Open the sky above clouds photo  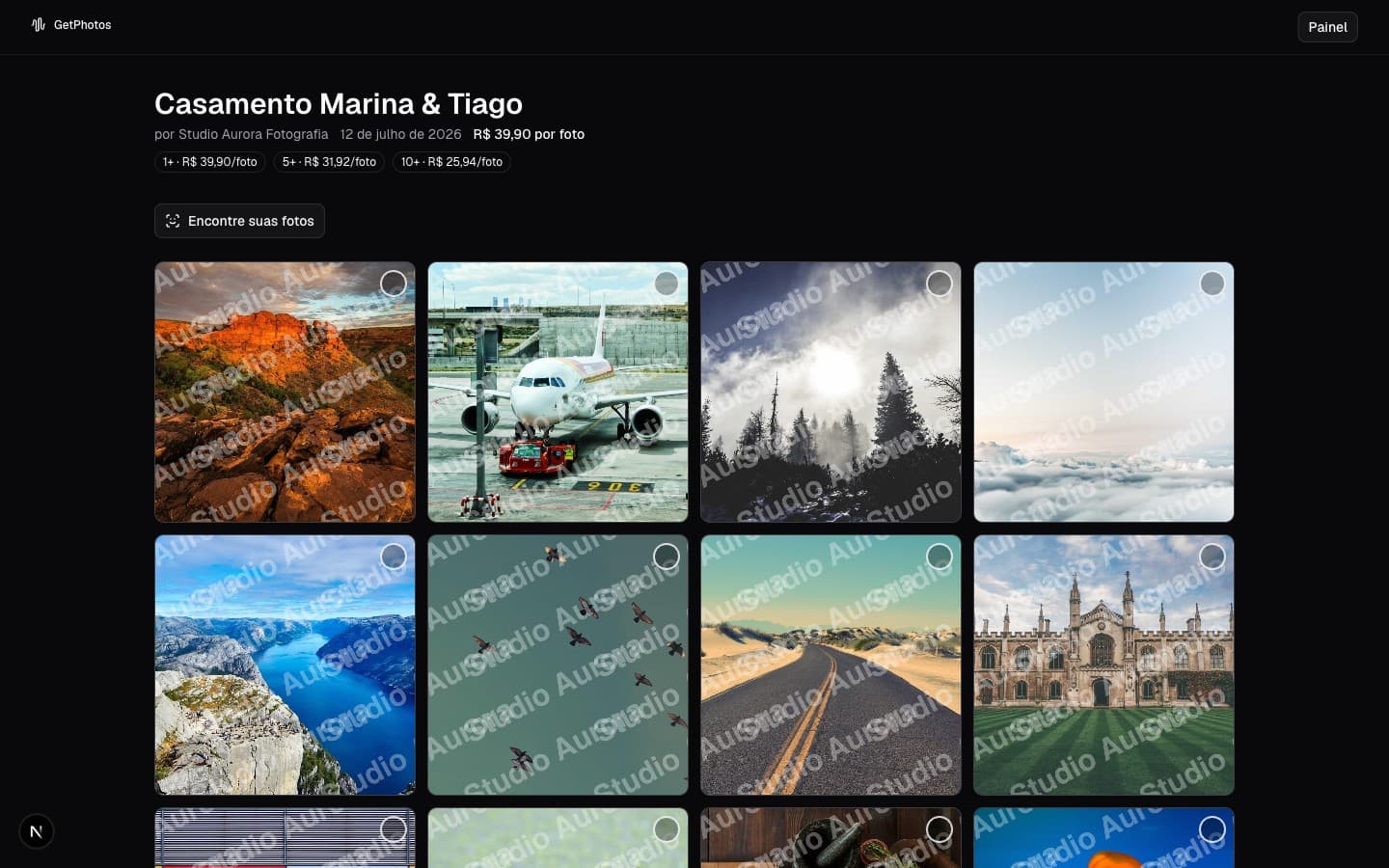1103,393
